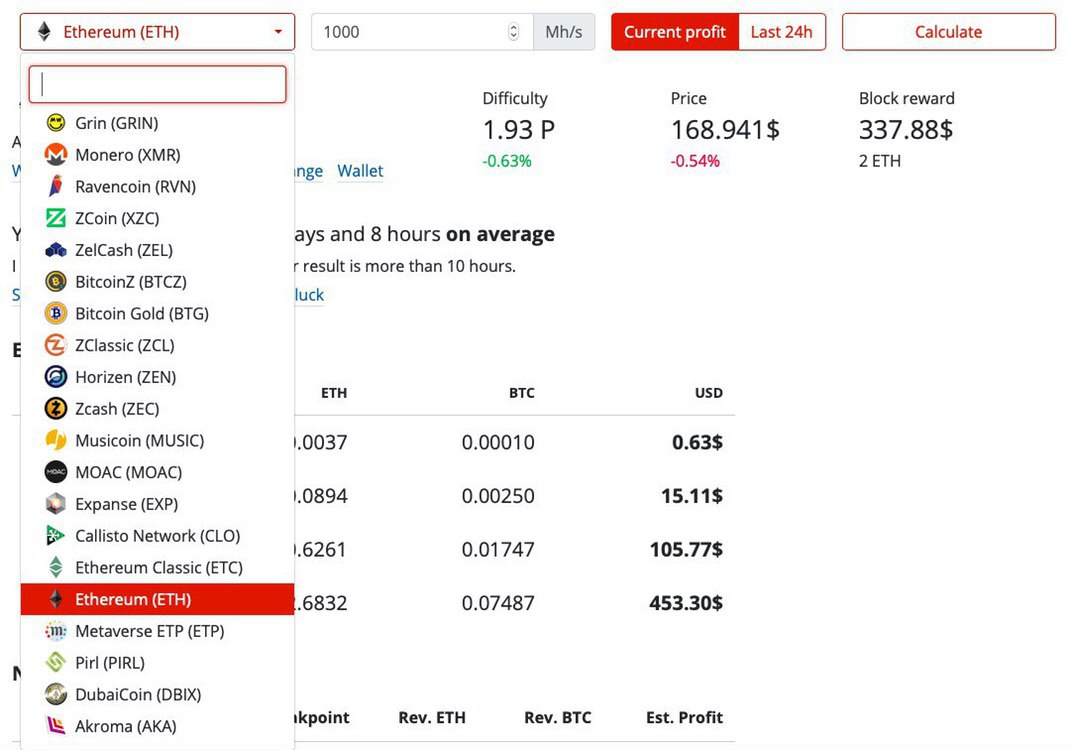1072x750 pixels.
Task: Click the ZelCash cubes icon
Action: click(55, 250)
